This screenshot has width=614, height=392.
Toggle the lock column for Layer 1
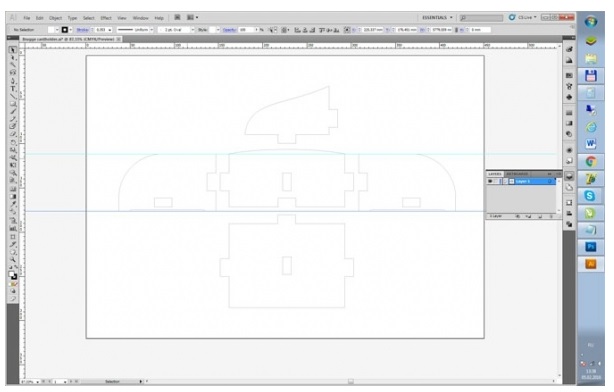point(496,181)
